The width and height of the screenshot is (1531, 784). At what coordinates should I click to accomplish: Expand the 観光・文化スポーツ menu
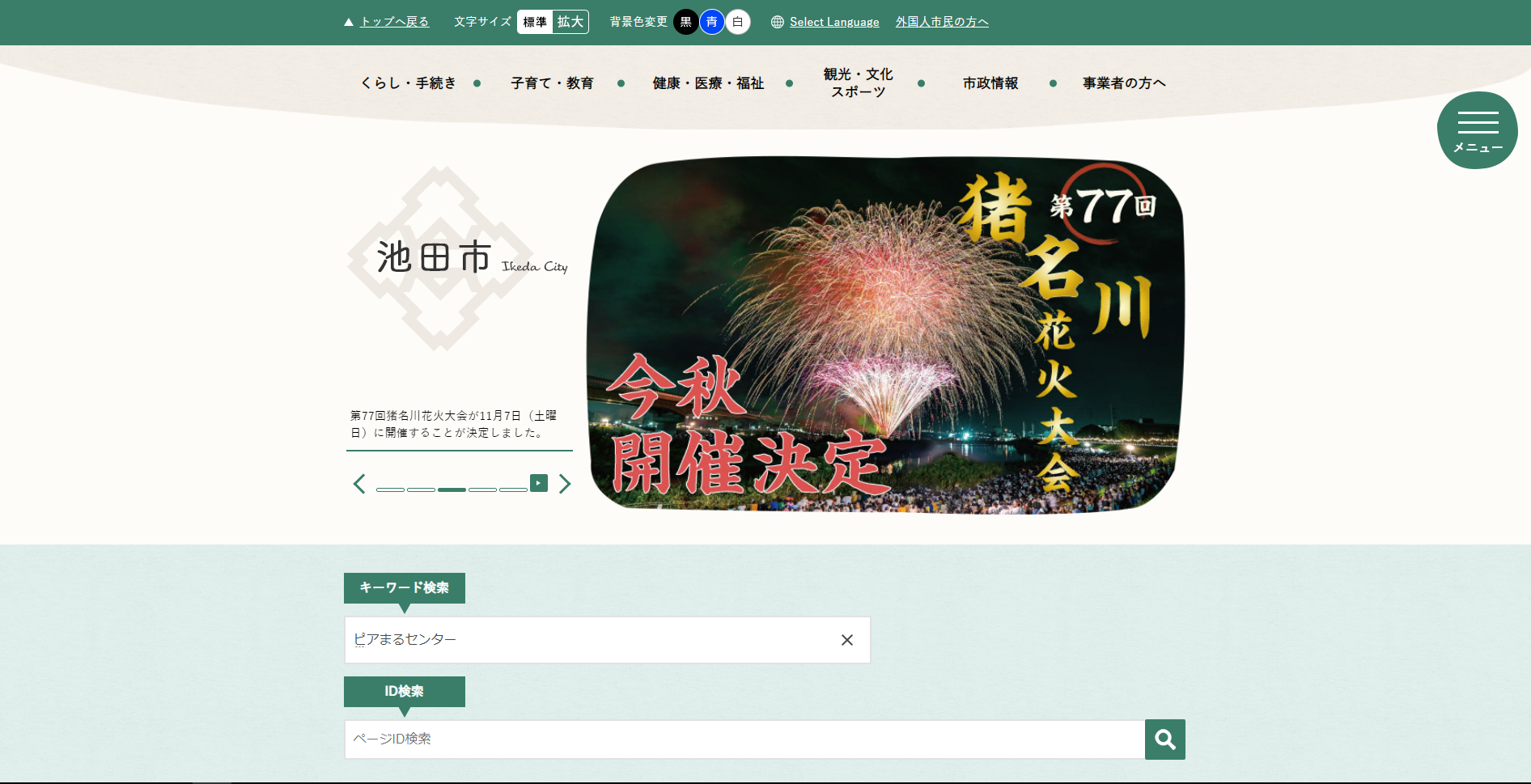point(858,83)
